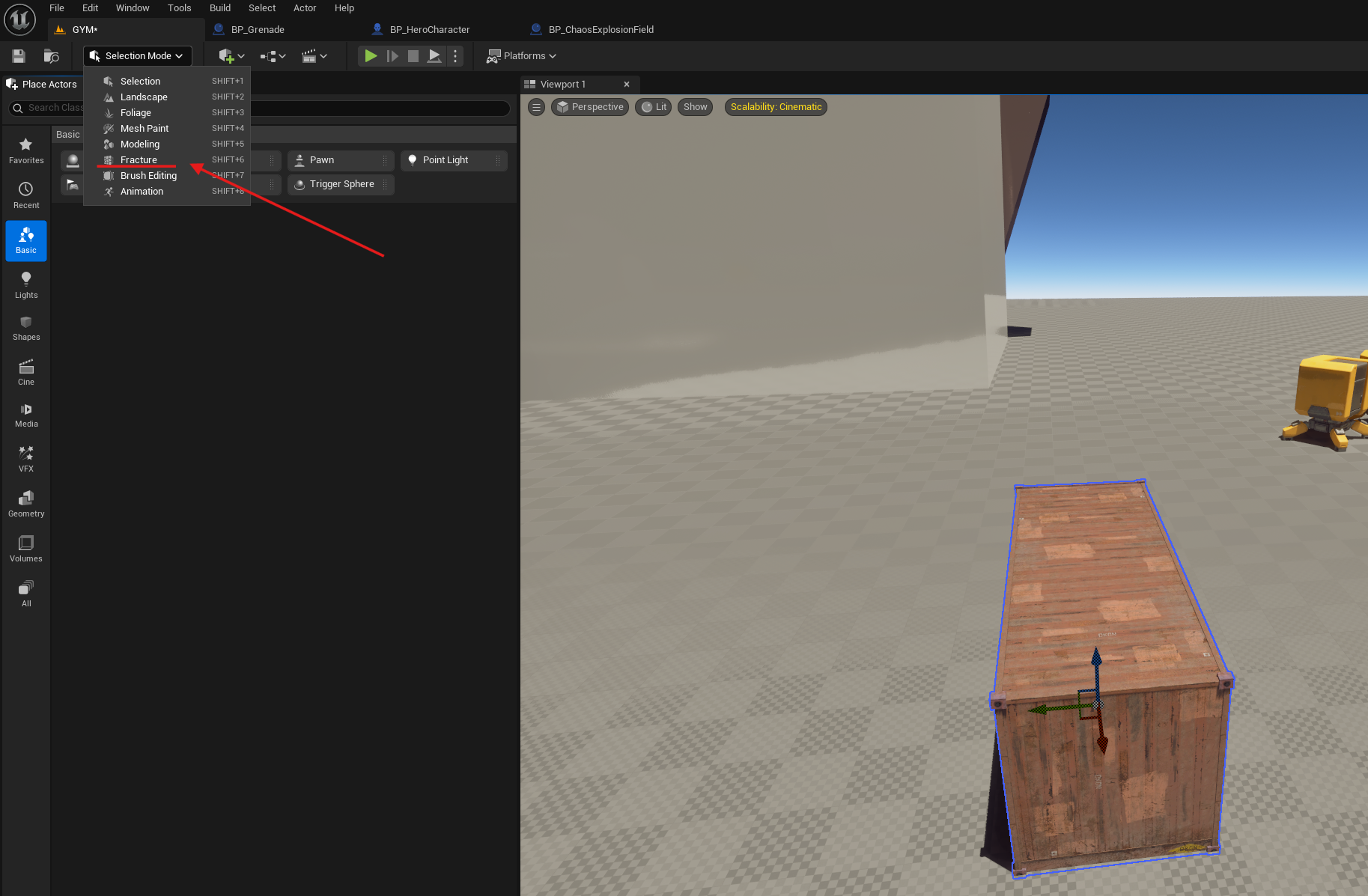Switch to Animation mode
1368x896 pixels.
click(x=167, y=191)
